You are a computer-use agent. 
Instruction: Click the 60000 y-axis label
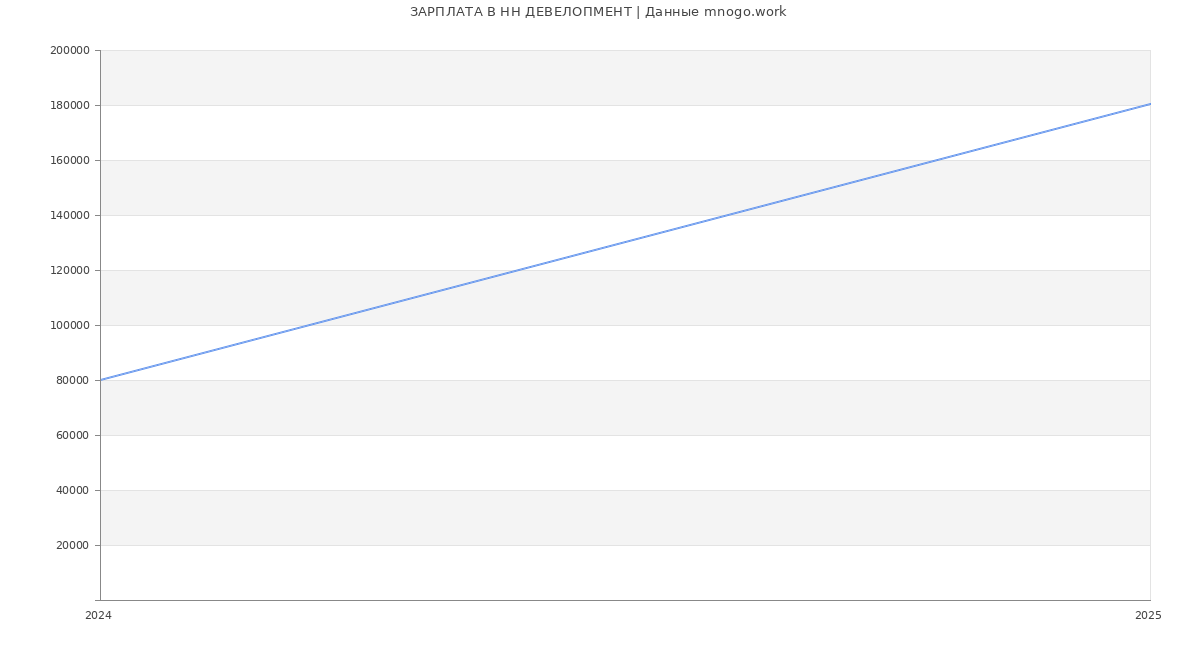(73, 435)
